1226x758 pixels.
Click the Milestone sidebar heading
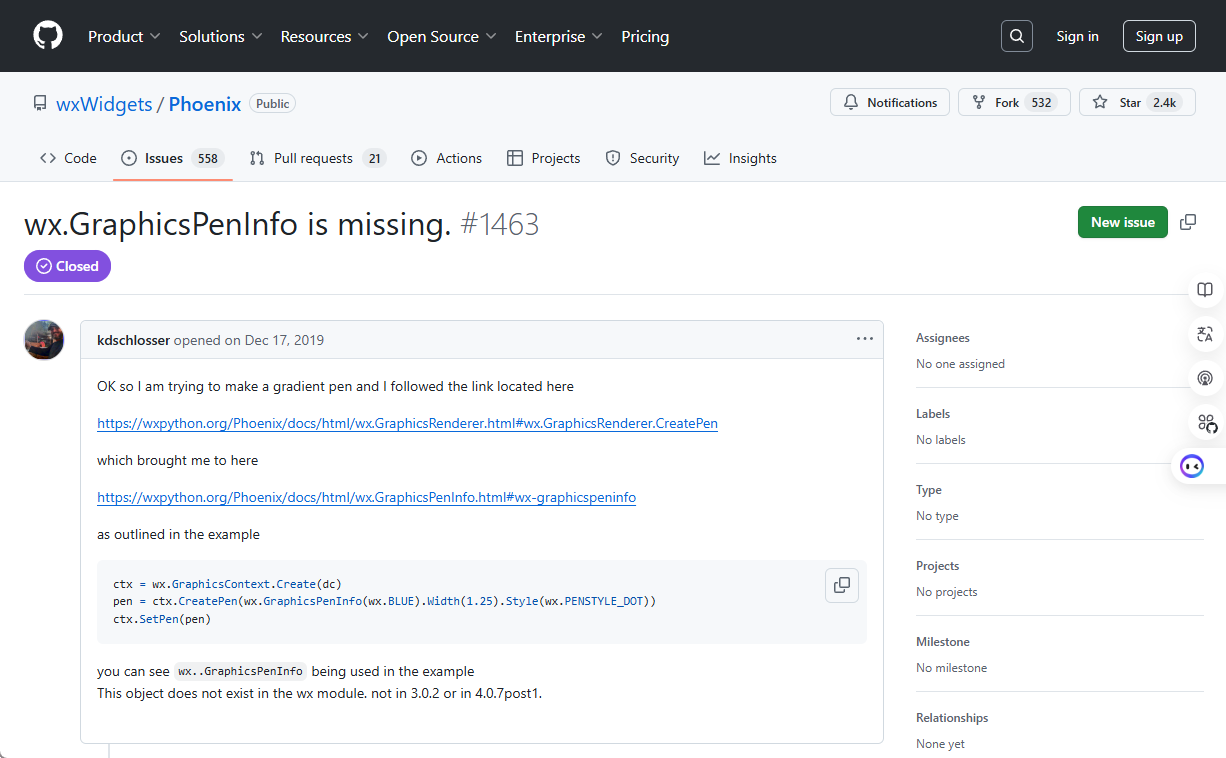click(x=943, y=642)
